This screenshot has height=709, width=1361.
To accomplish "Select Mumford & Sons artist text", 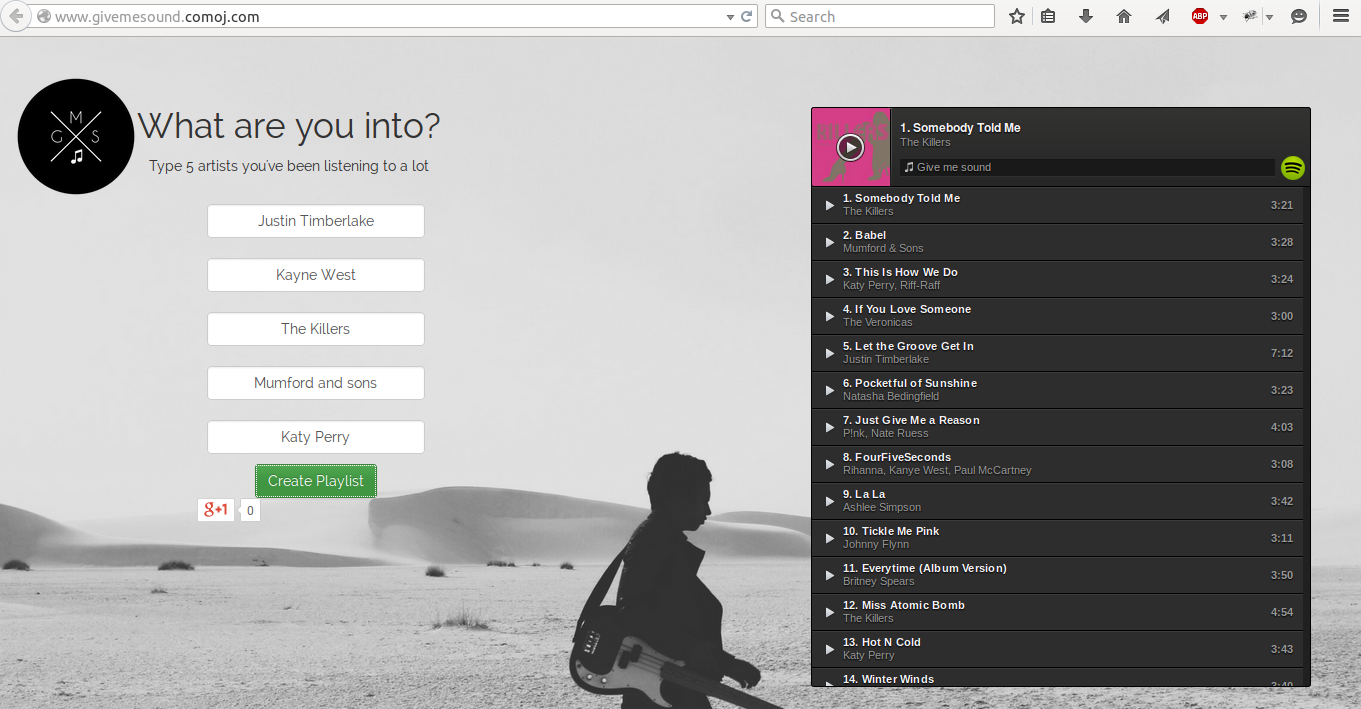I will pyautogui.click(x=883, y=248).
